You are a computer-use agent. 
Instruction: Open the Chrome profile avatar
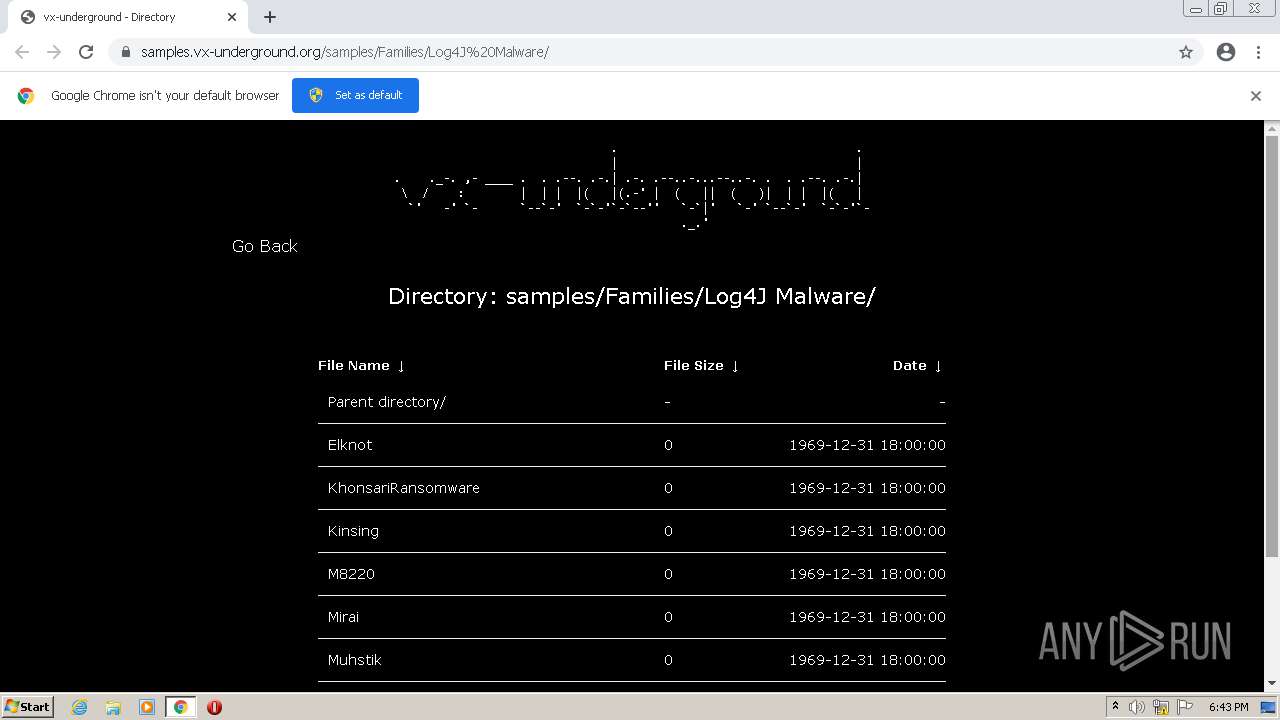[x=1226, y=52]
